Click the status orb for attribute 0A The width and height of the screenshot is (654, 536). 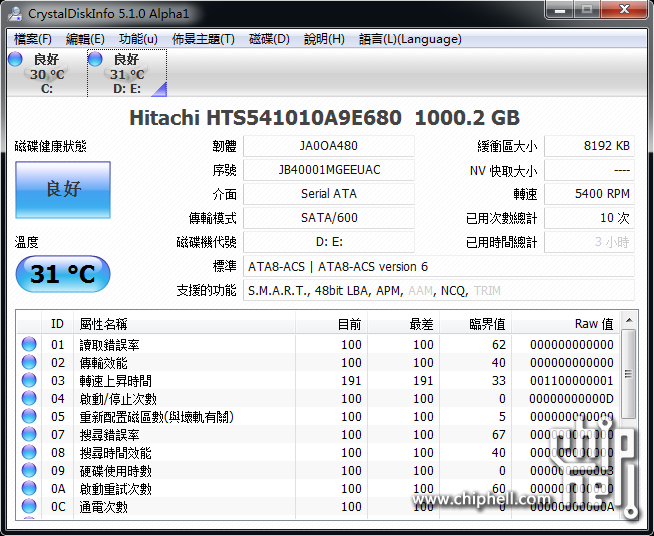click(29, 488)
